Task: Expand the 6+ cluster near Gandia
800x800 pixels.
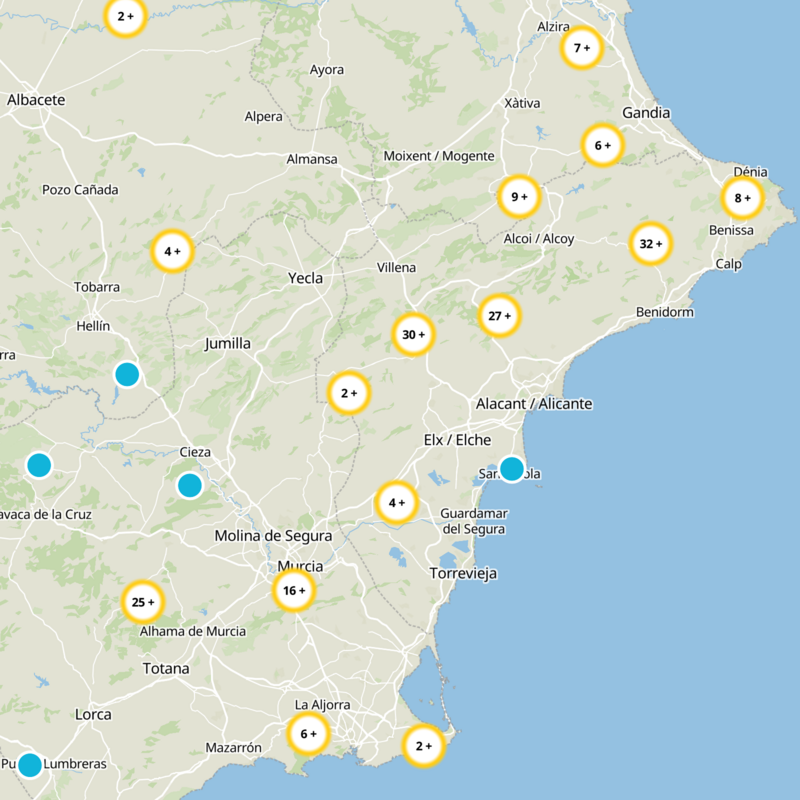Action: coord(603,145)
